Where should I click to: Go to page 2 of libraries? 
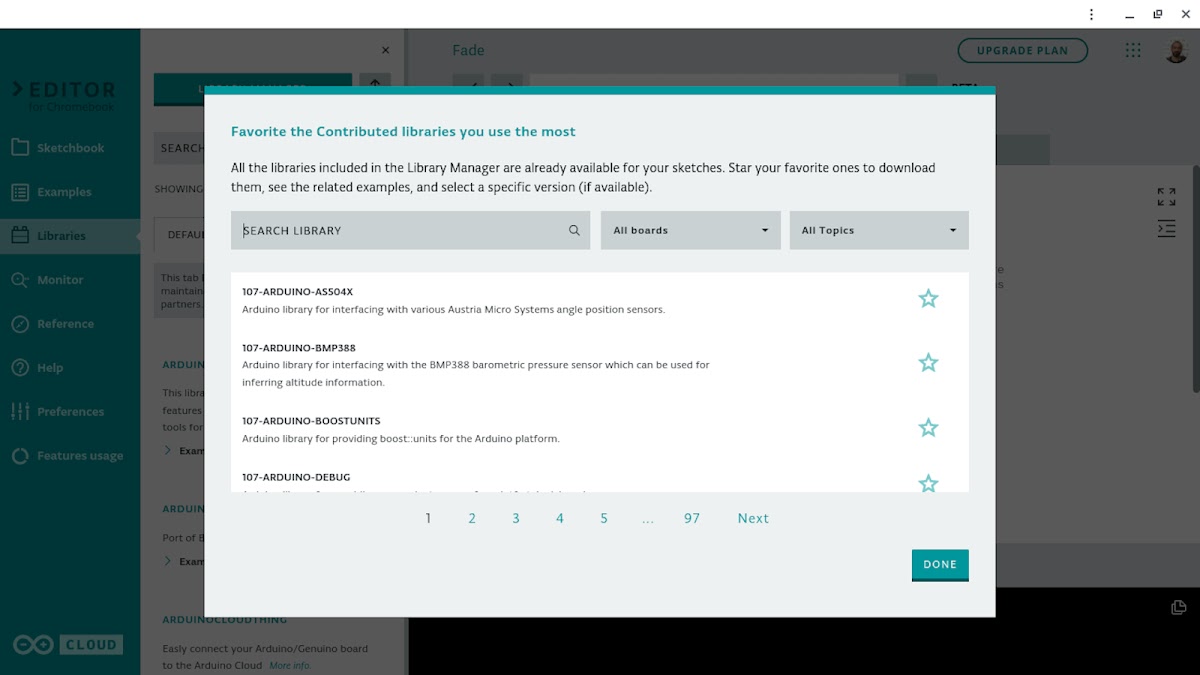472,519
